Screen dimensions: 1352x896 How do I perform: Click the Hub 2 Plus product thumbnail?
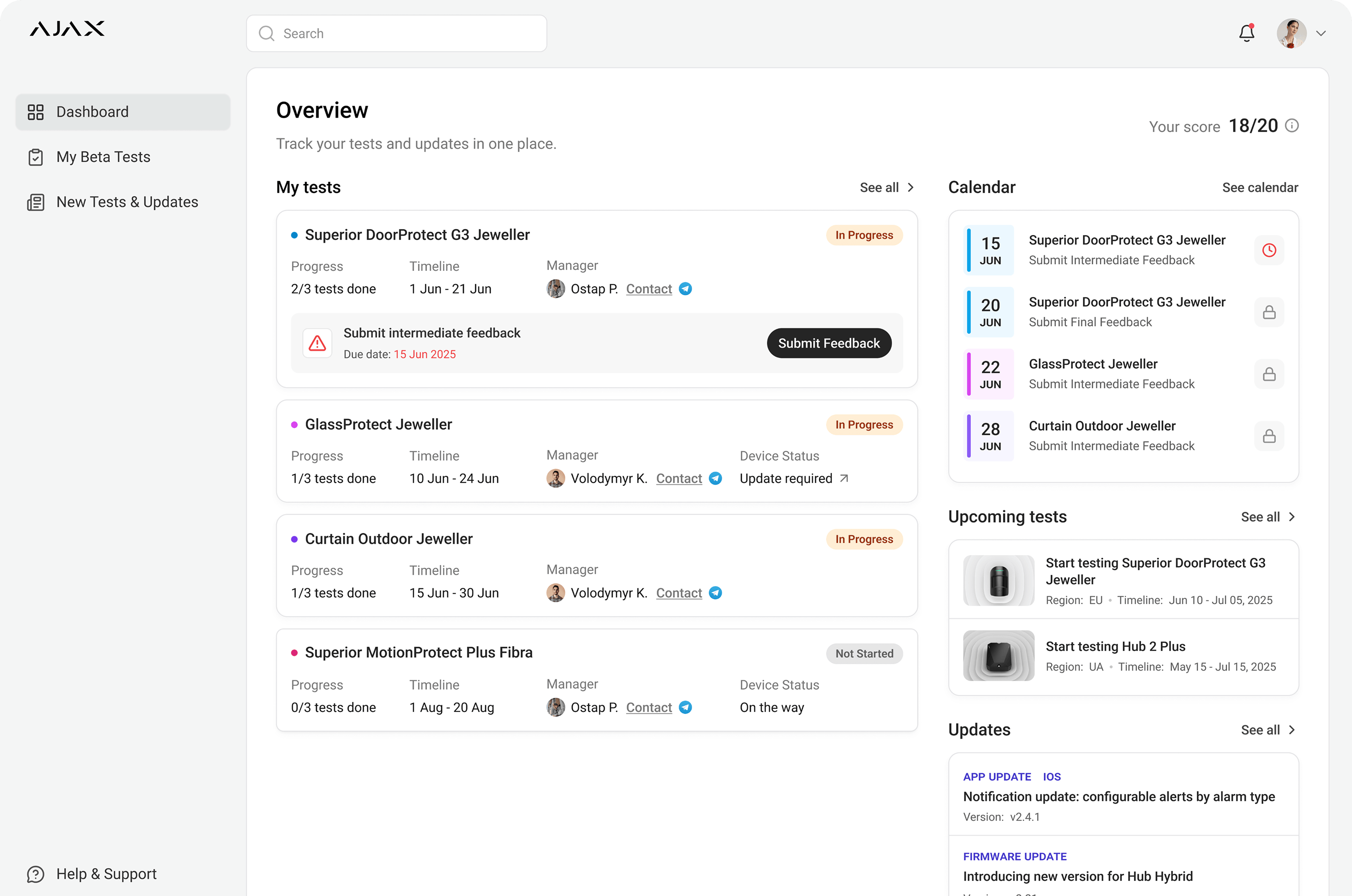click(999, 655)
